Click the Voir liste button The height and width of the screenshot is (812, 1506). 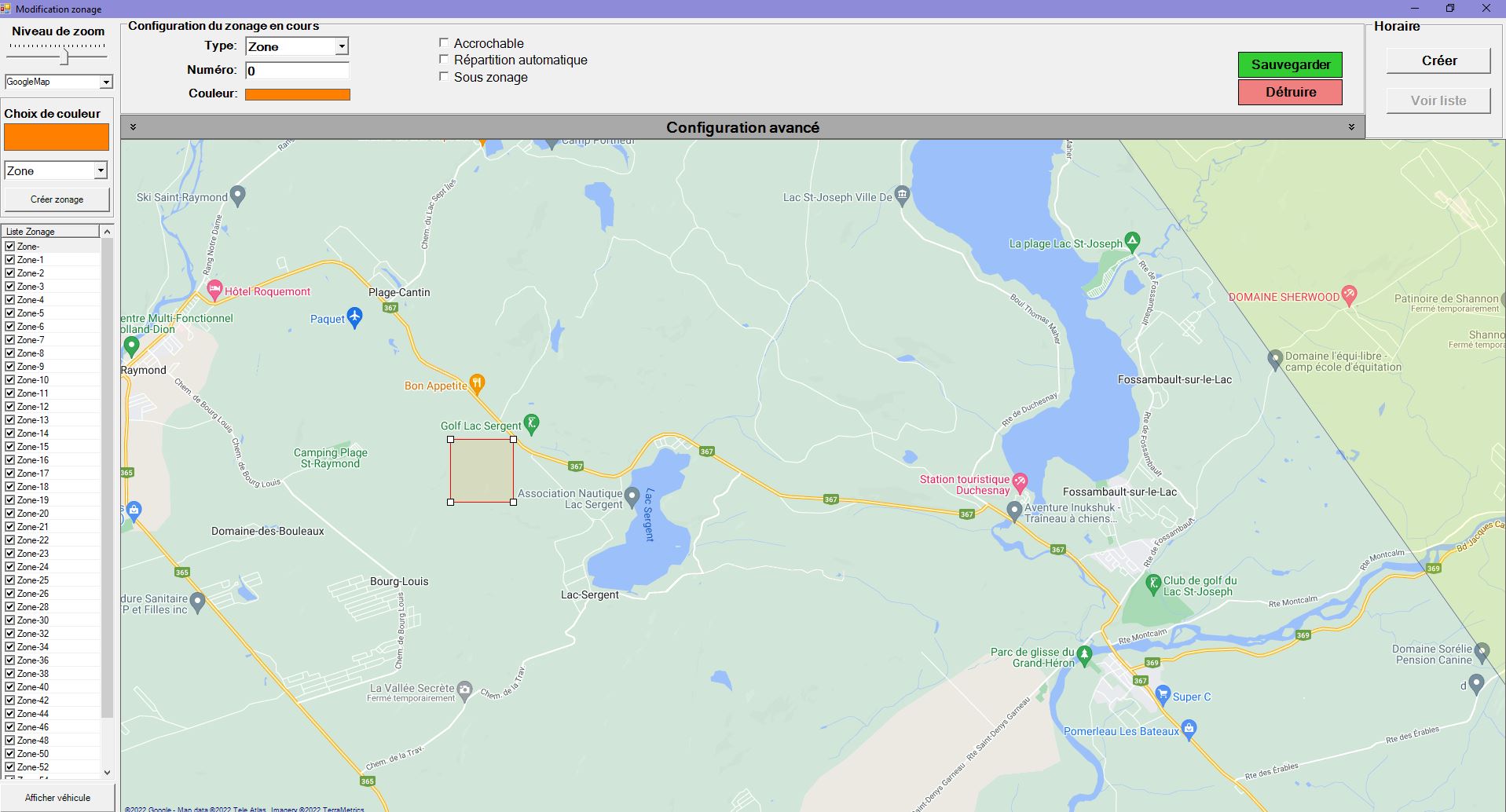click(x=1438, y=101)
